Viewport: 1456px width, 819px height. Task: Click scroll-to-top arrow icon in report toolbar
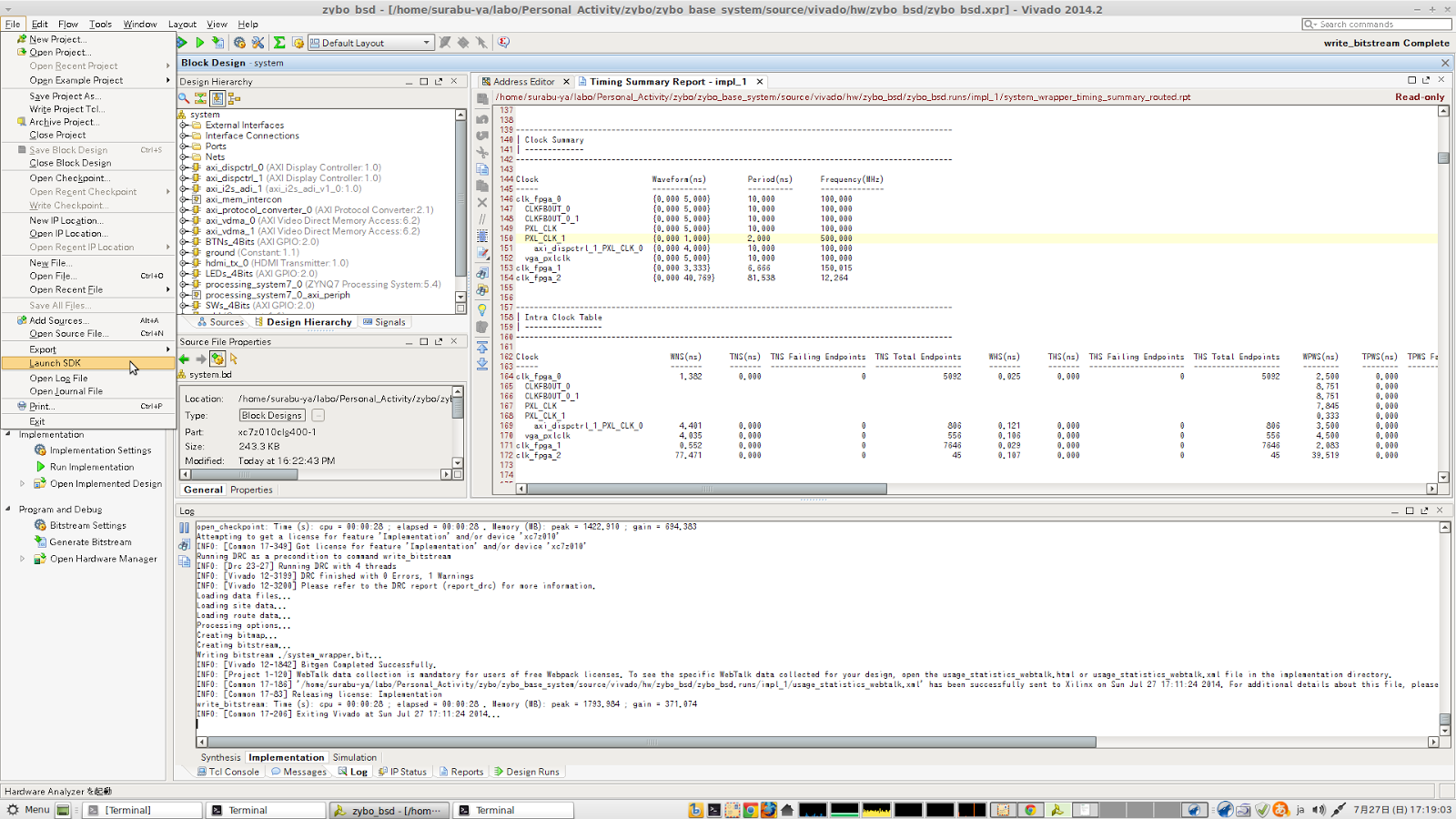[x=482, y=348]
